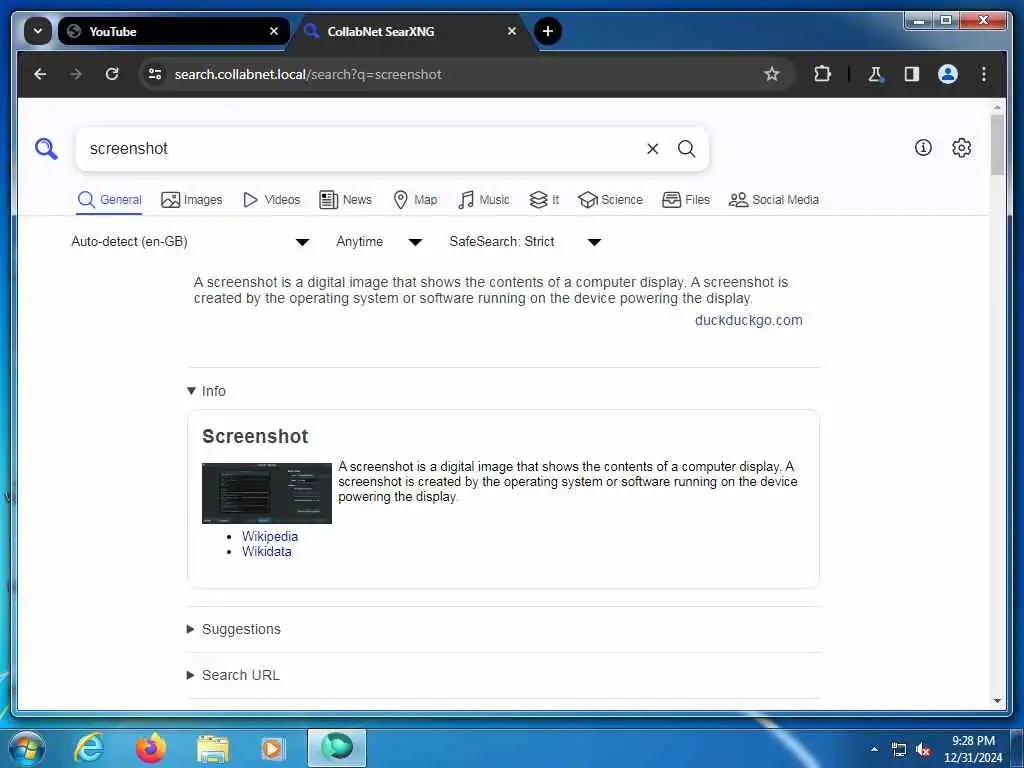Screen dimensions: 1024x768
Task: Click the muted volume tray icon
Action: pos(923,750)
